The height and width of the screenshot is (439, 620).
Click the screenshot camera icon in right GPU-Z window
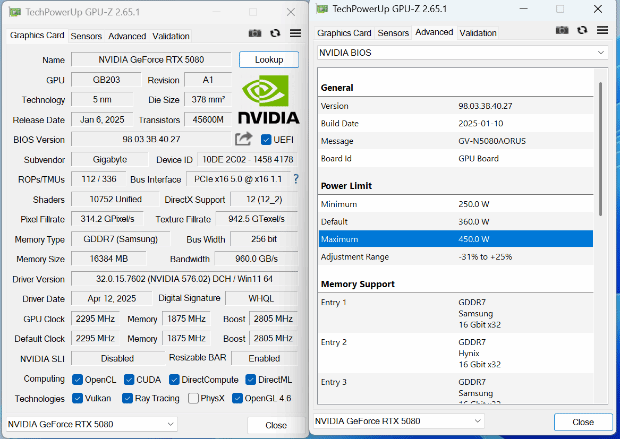(562, 30)
